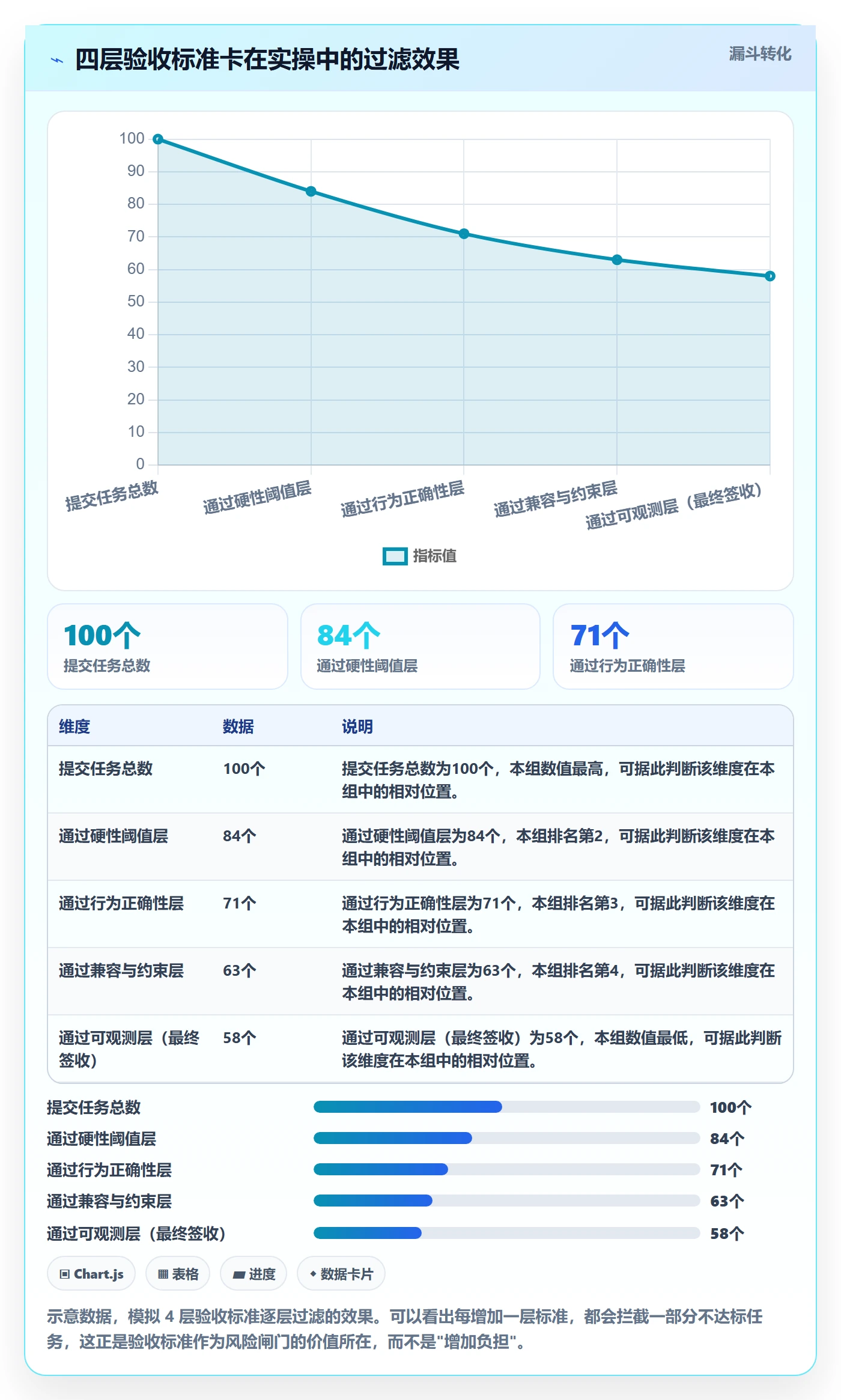Viewport: 841px width, 1400px height.
Task: Click the 数据卡片 chip
Action: click(341, 1274)
